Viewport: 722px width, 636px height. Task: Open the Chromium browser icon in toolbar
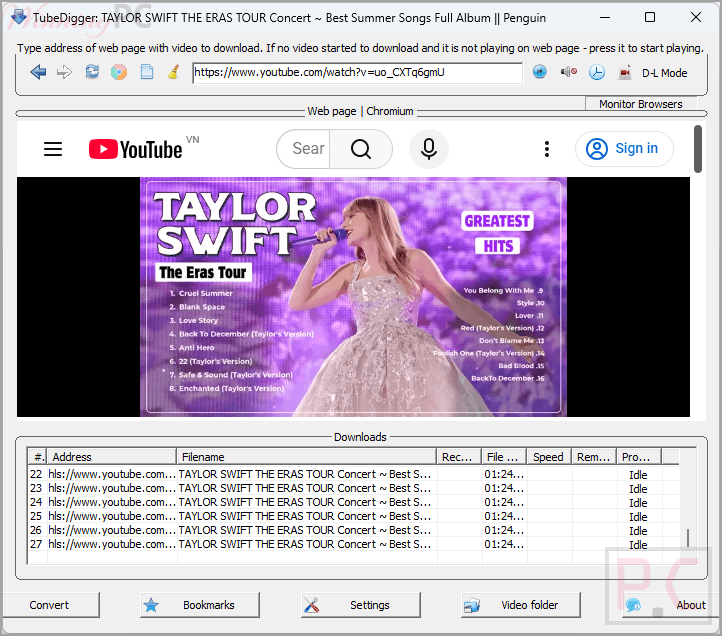click(x=119, y=72)
